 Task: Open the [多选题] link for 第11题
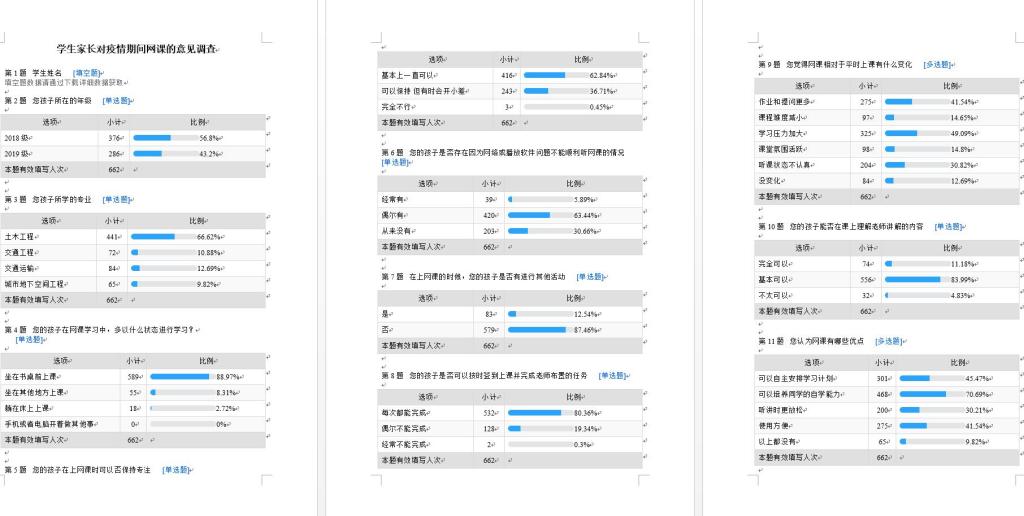pos(889,341)
